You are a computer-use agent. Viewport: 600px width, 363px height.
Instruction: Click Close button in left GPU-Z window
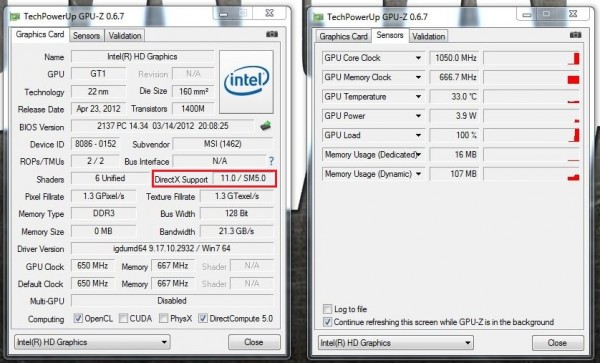tap(254, 342)
